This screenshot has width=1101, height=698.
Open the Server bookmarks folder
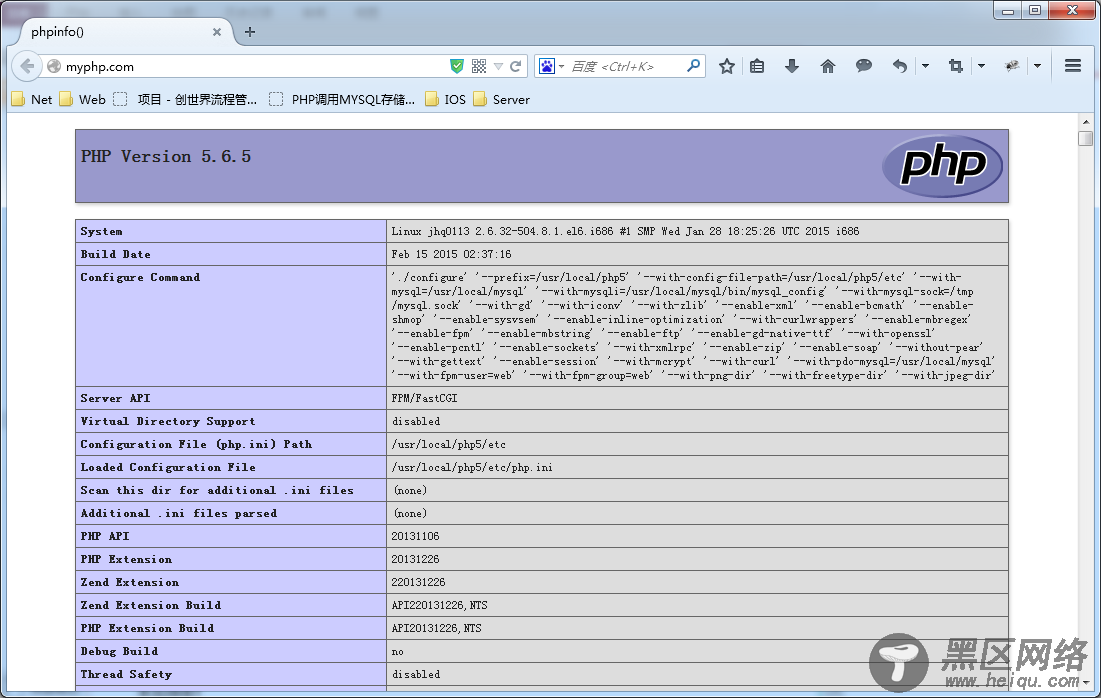click(x=501, y=99)
